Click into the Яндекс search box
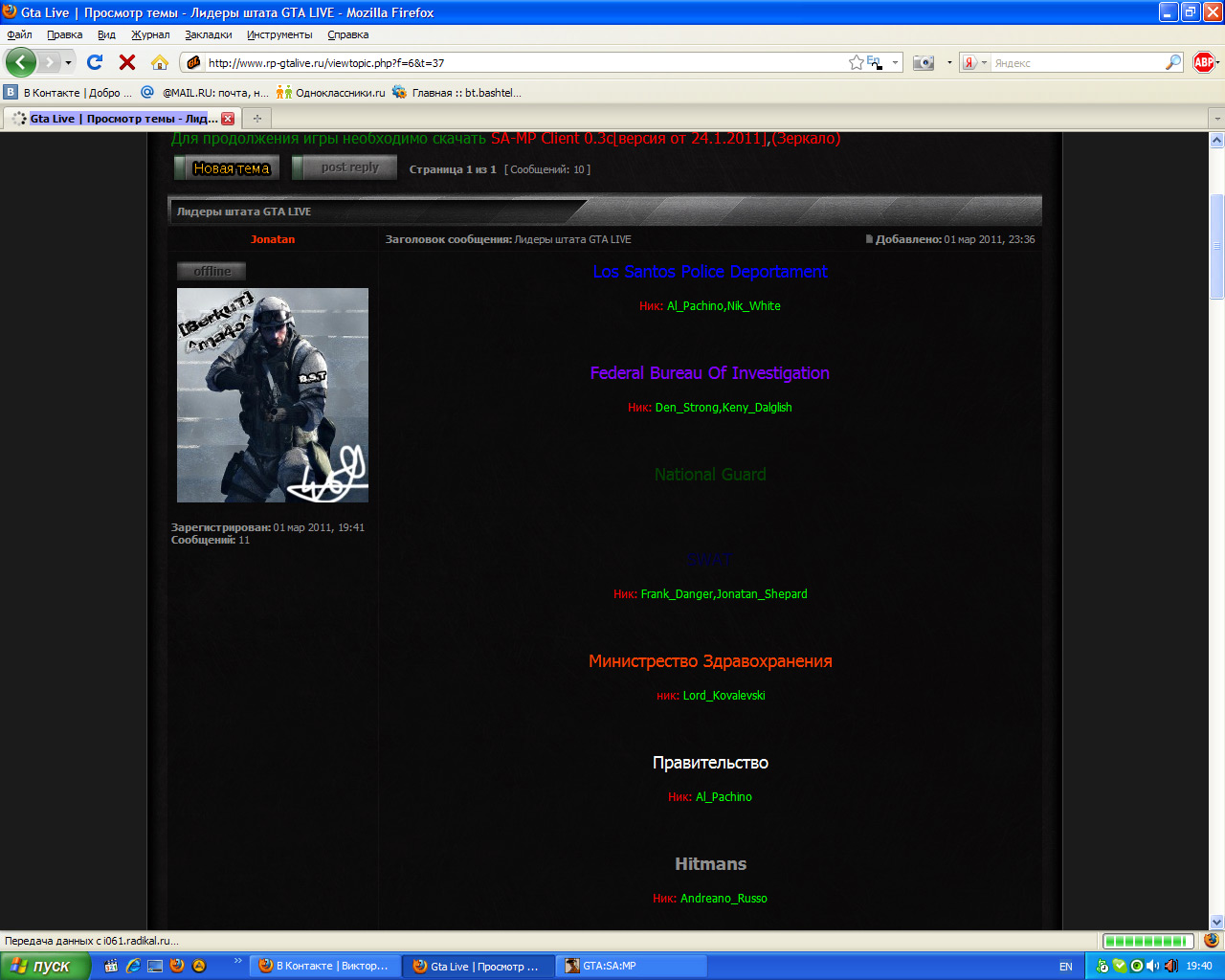 [1077, 63]
